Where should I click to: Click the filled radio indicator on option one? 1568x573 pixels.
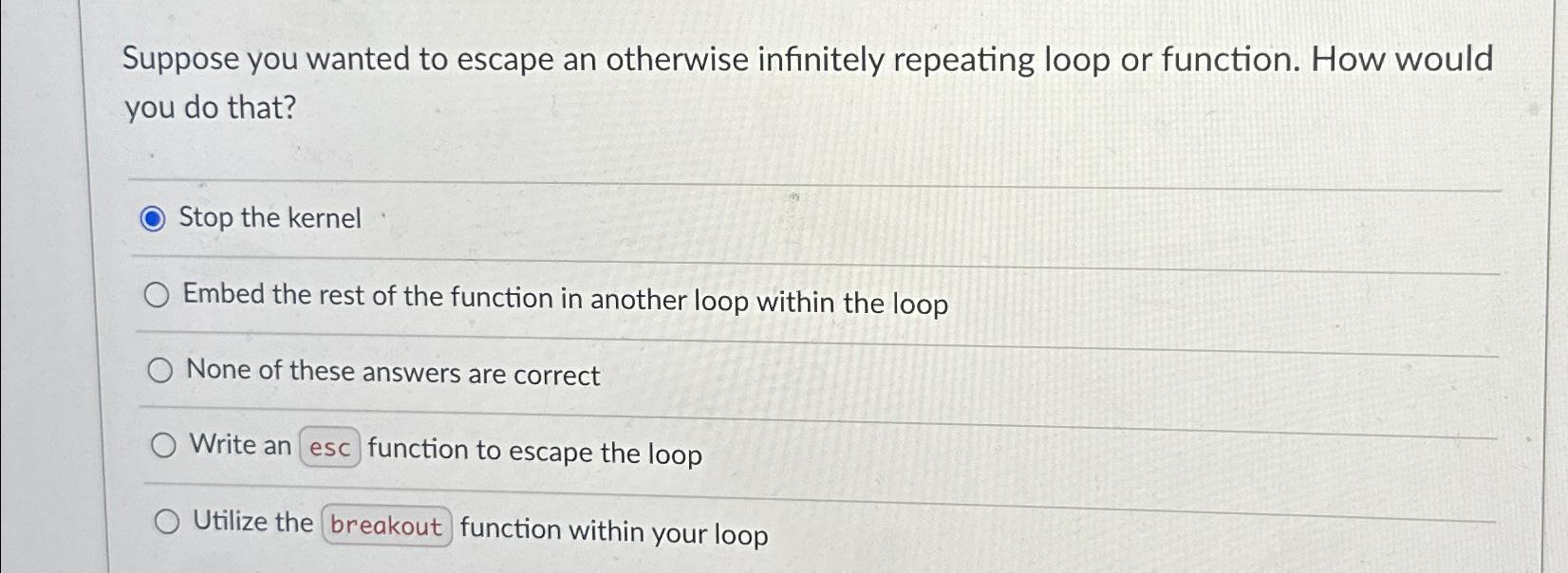[155, 219]
